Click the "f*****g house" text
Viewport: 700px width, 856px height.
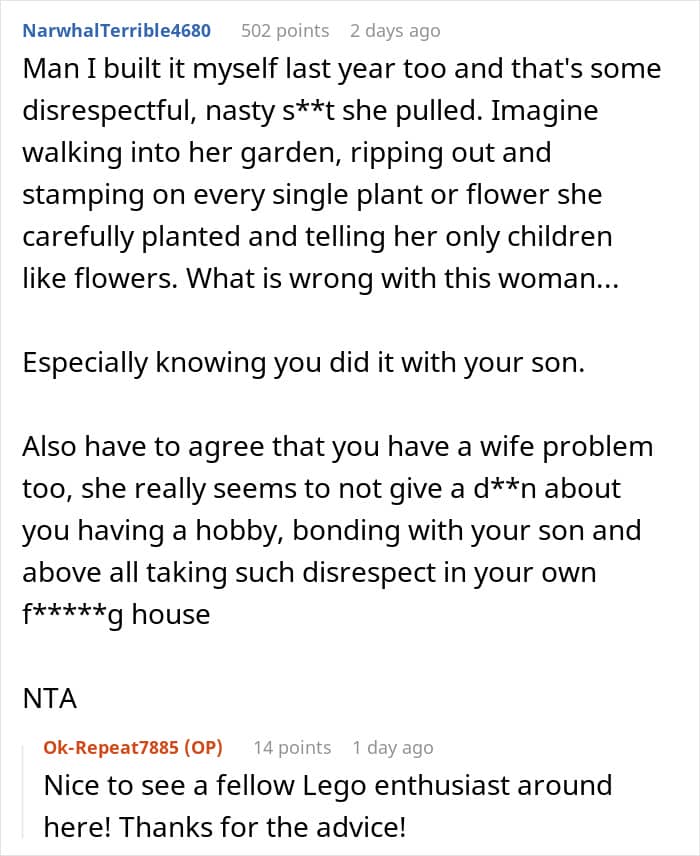[x=116, y=612]
